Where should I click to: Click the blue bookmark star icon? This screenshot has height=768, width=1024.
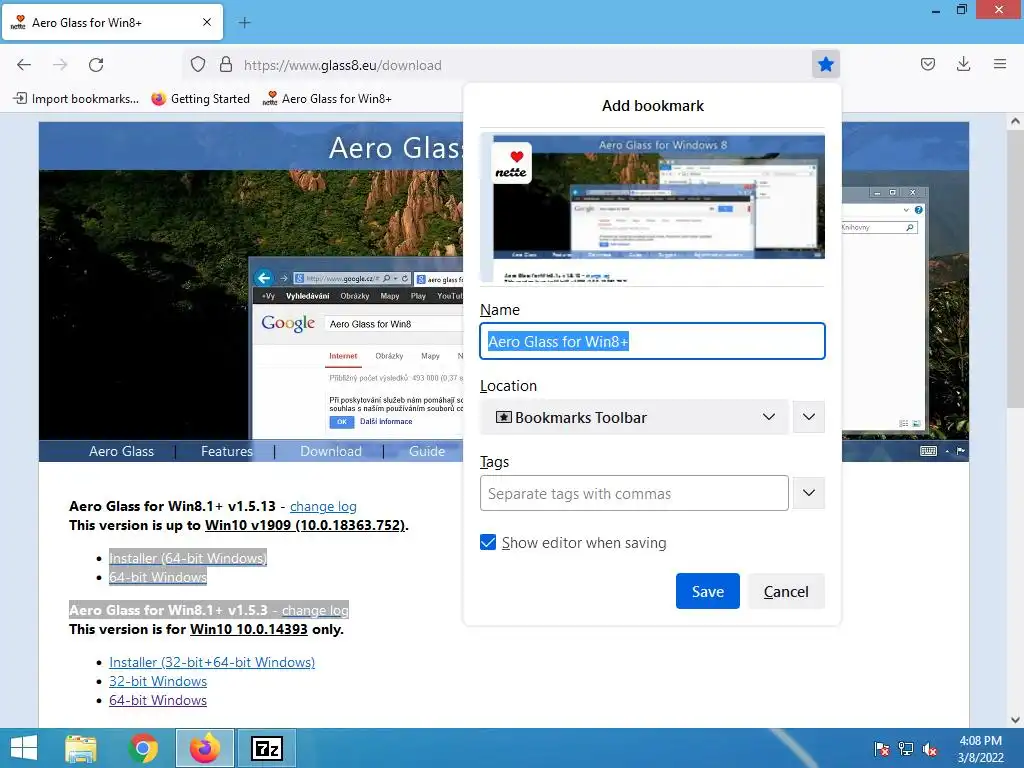click(x=825, y=64)
